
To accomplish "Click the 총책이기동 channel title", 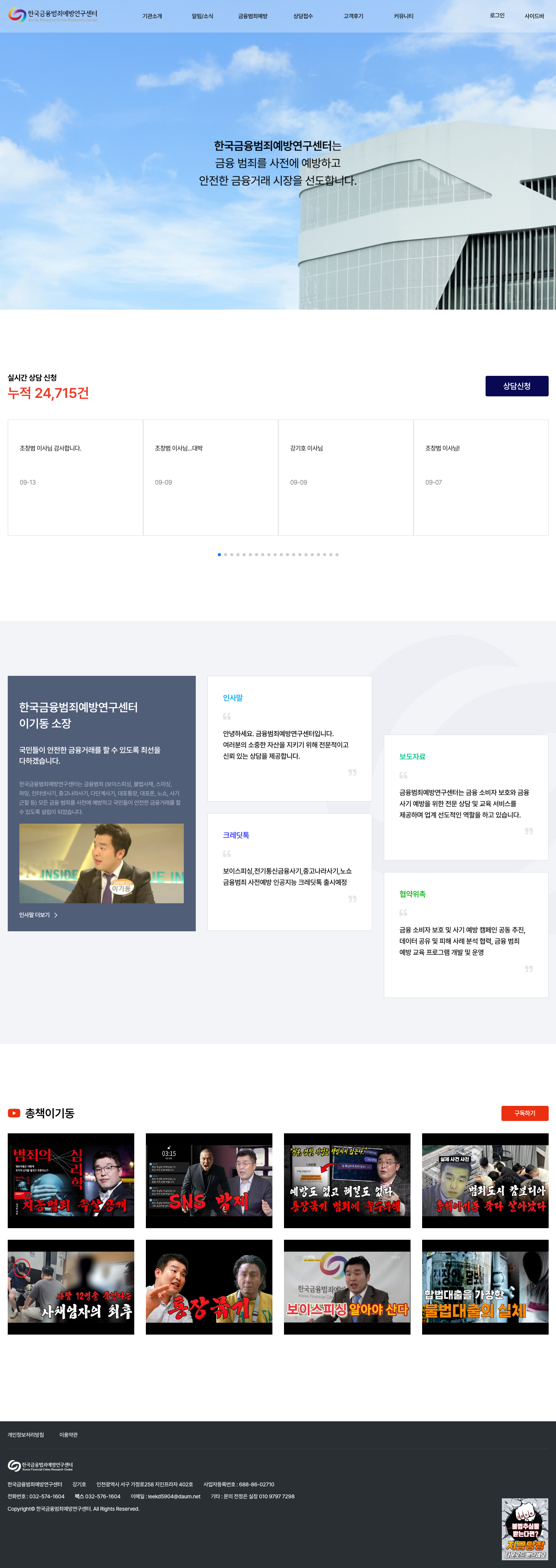I will pyautogui.click(x=50, y=1113).
